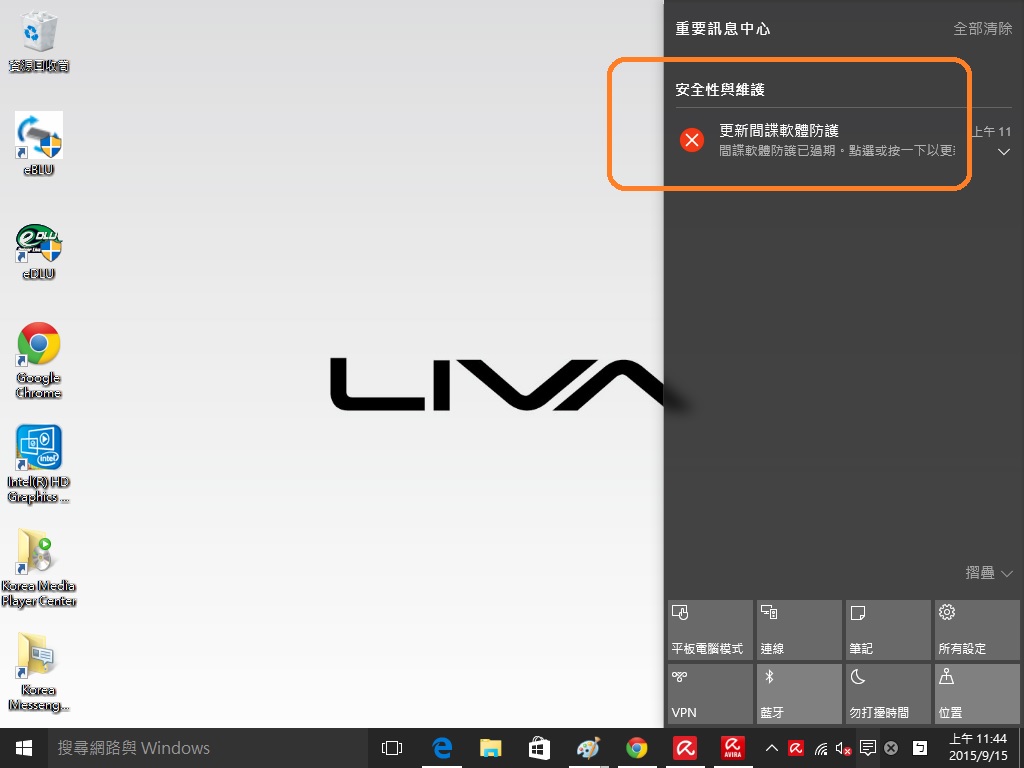
Task: Select the eDLU desktop shortcut
Action: coord(39,251)
